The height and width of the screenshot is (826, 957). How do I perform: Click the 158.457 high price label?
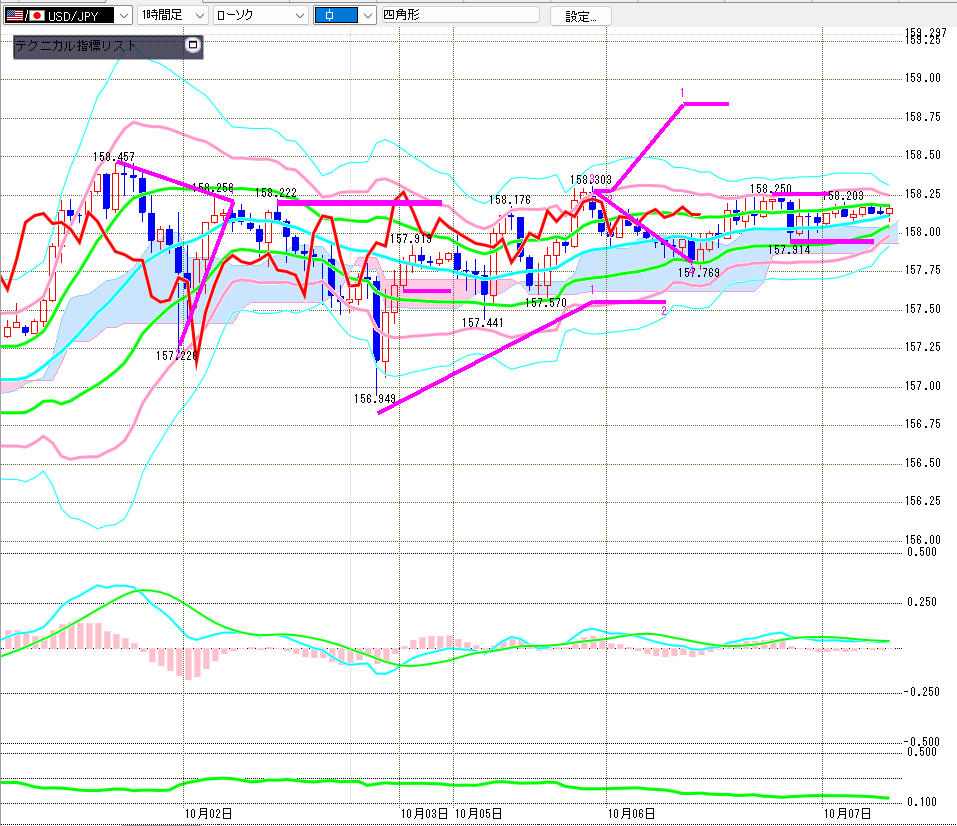tap(114, 157)
